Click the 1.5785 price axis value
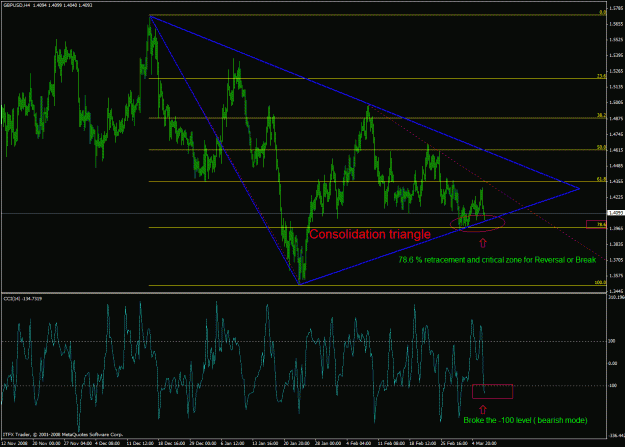Image resolution: width=625 pixels, height=447 pixels. click(x=616, y=8)
